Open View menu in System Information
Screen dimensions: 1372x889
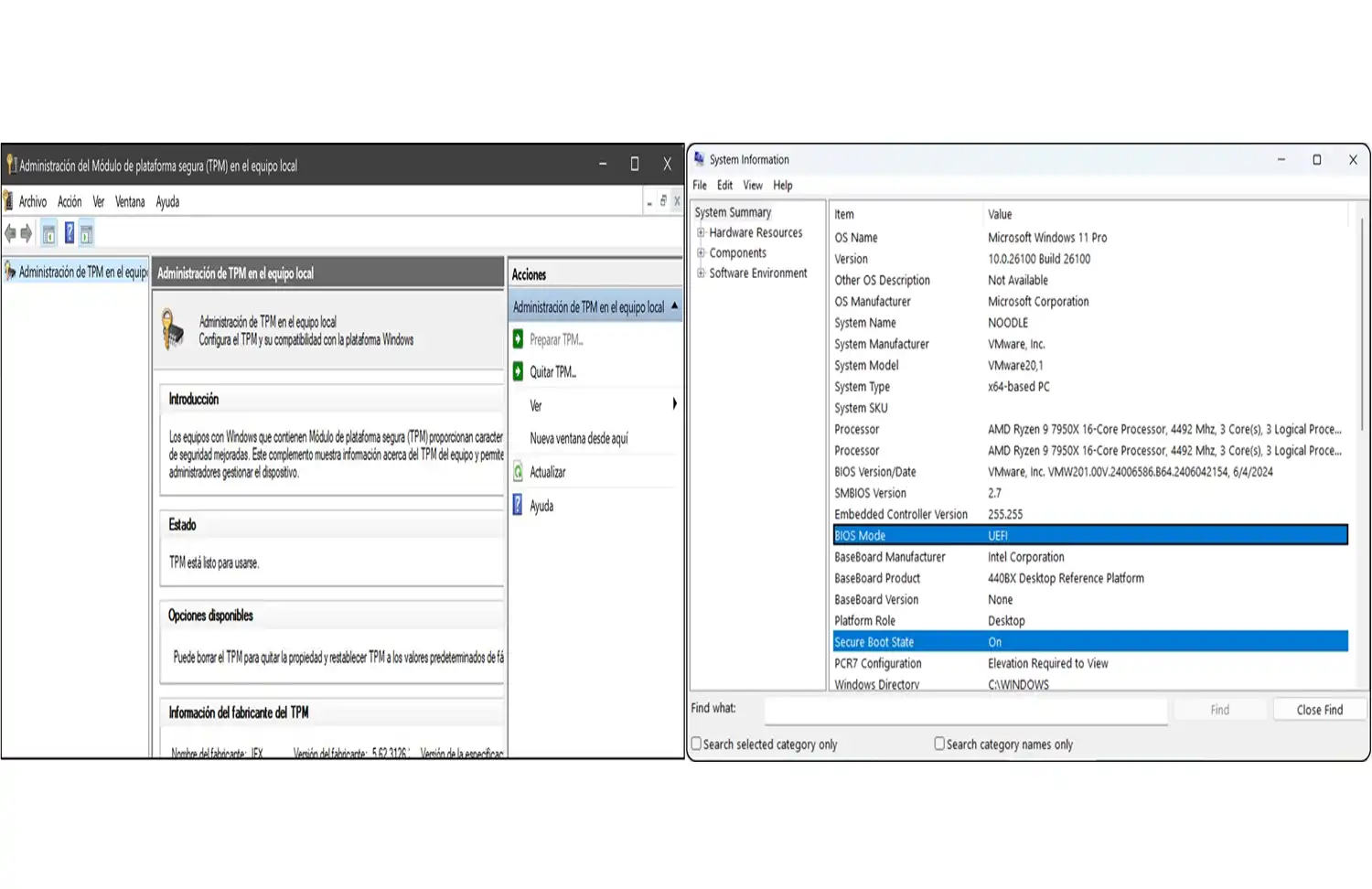coord(753,185)
